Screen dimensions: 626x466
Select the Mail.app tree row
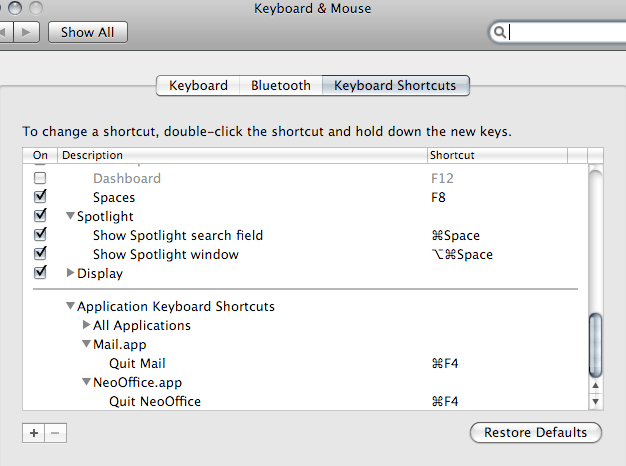305,344
